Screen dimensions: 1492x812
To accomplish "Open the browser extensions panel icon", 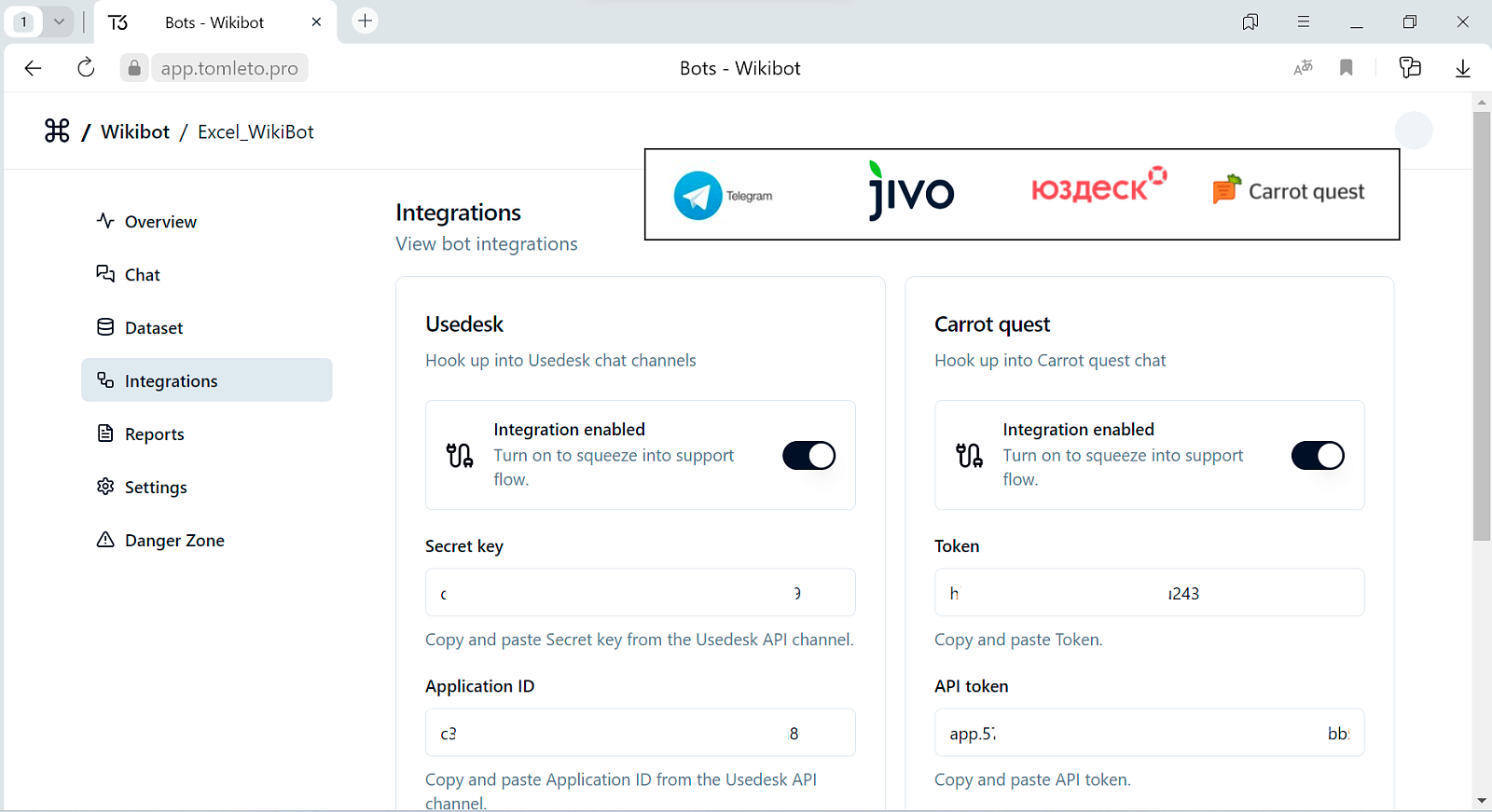I will [1410, 67].
